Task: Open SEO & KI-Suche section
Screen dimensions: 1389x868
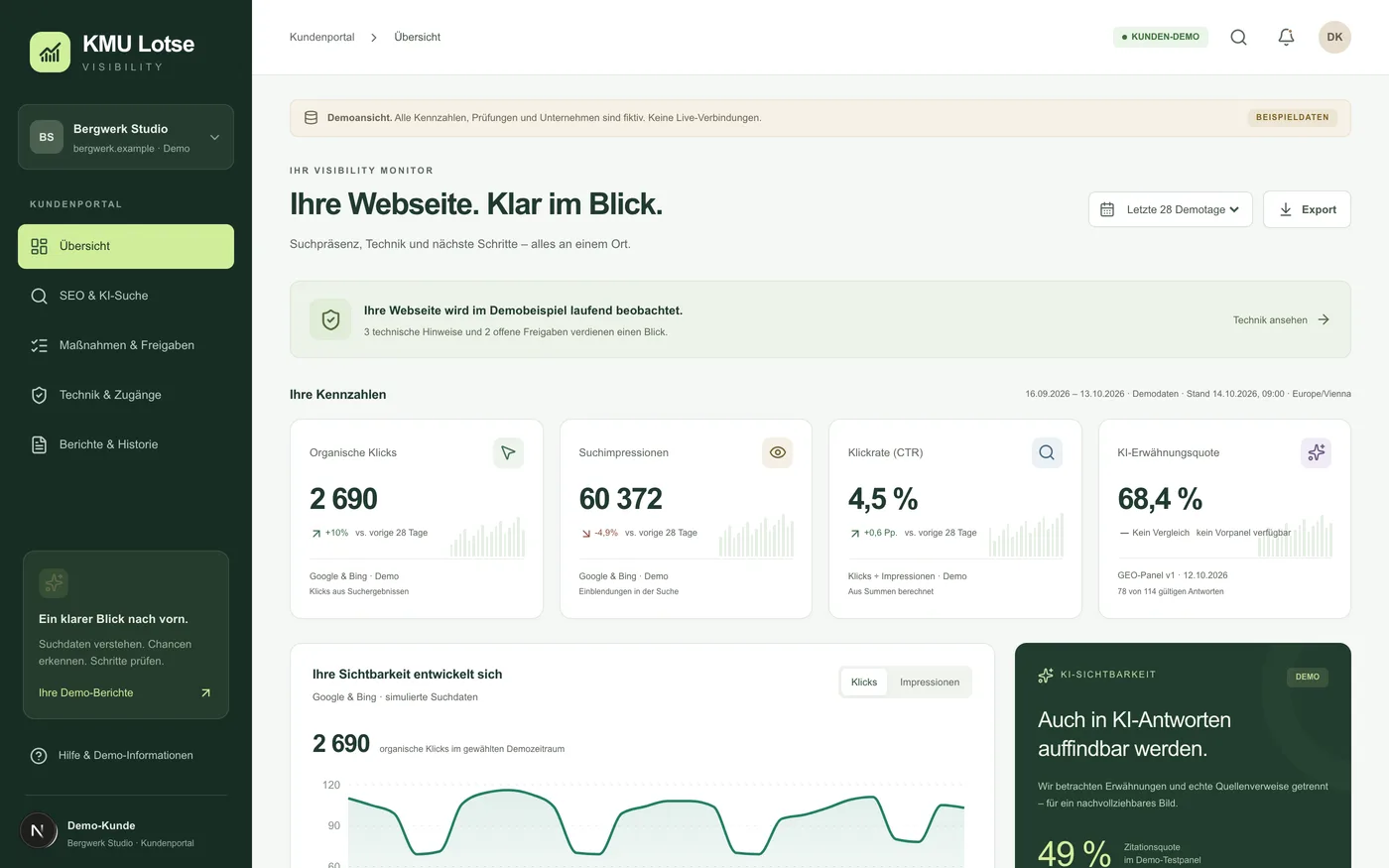Action: pyautogui.click(x=126, y=296)
